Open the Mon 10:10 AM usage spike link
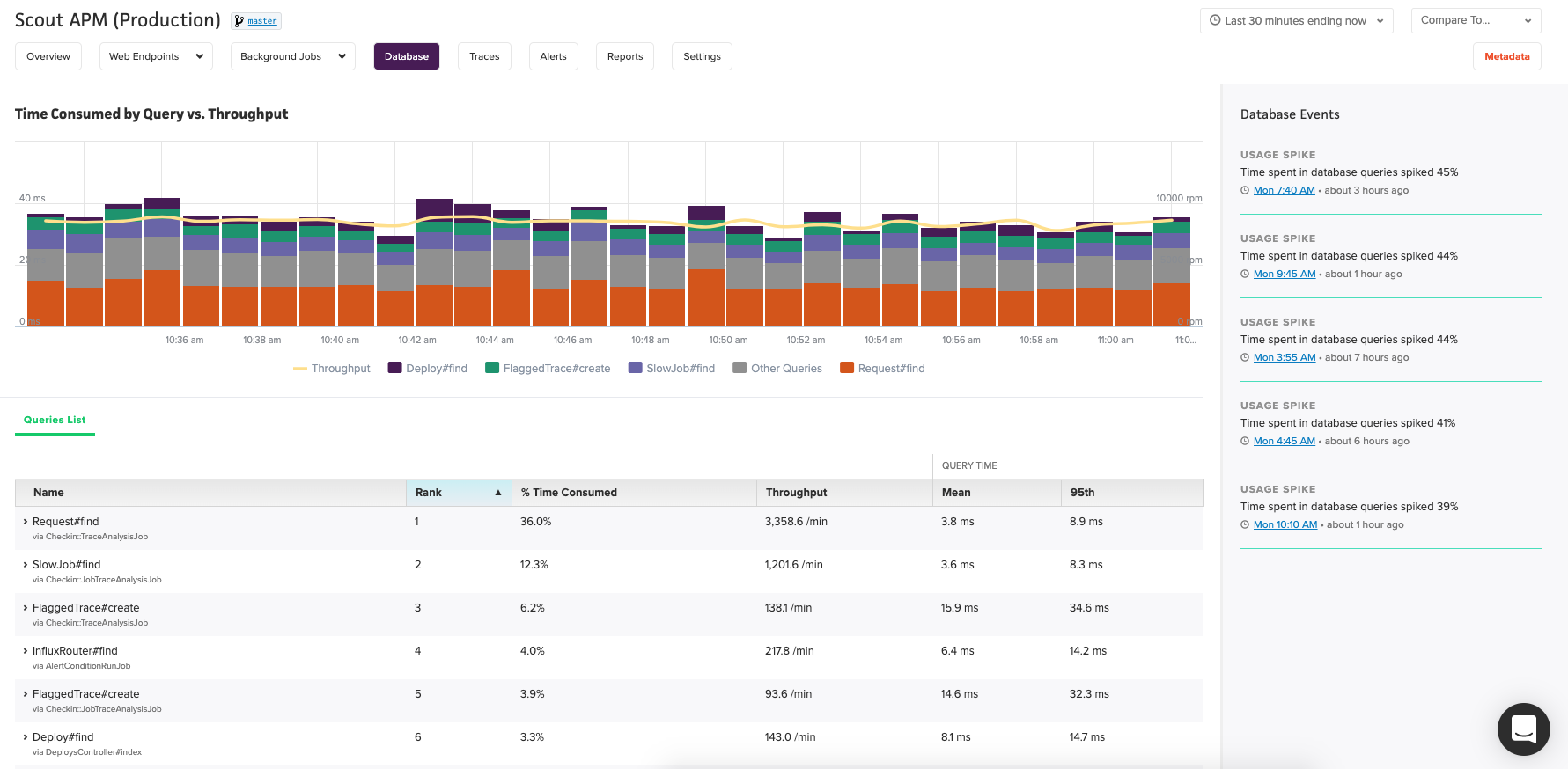 click(x=1285, y=524)
